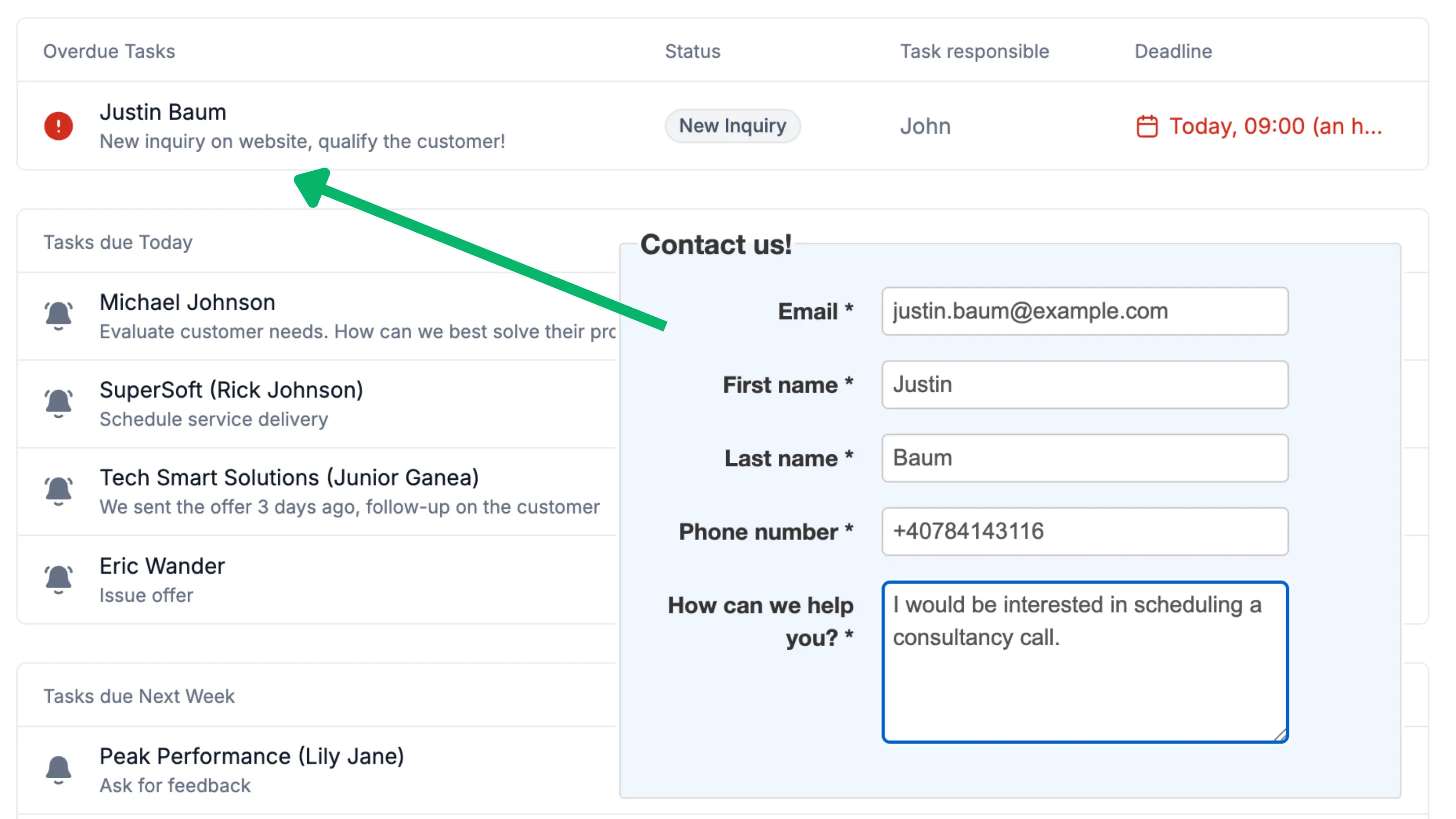Open the Michael Johnson task

[x=187, y=302]
